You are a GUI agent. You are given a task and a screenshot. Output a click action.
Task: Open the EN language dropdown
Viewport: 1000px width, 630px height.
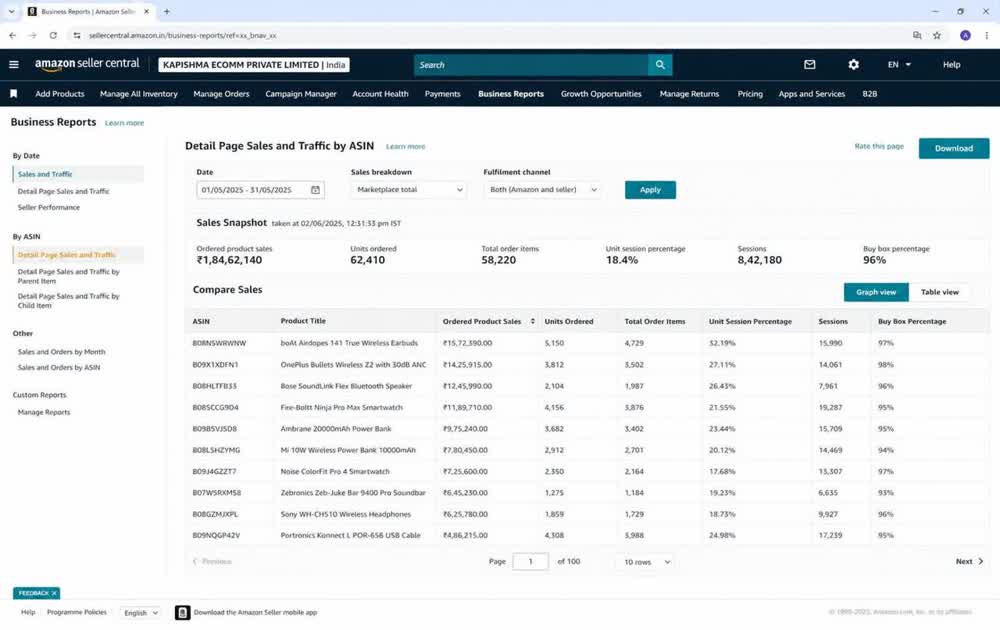point(899,64)
